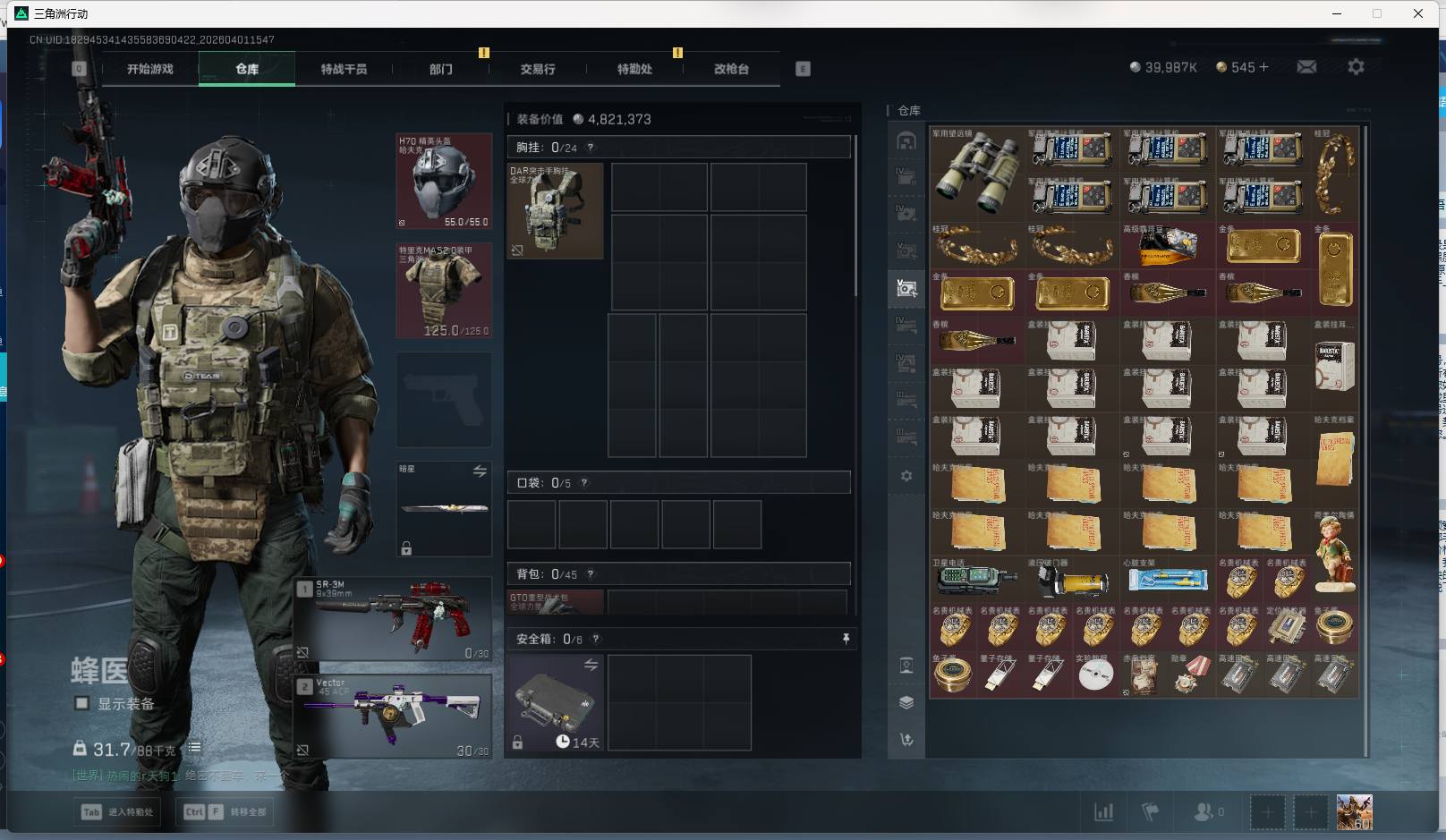Click the plus next to the 545 currency
Image resolution: width=1446 pixels, height=840 pixels.
1263,67
